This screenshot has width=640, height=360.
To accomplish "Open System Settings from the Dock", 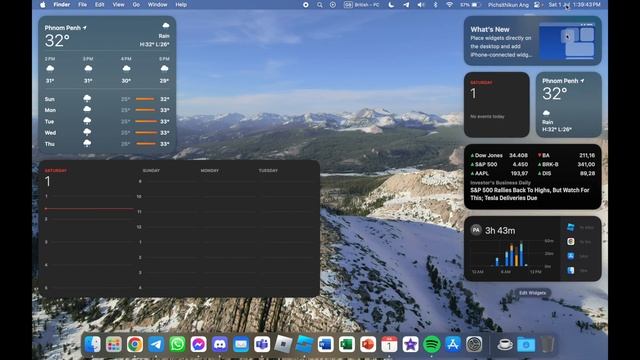I will click(x=474, y=344).
